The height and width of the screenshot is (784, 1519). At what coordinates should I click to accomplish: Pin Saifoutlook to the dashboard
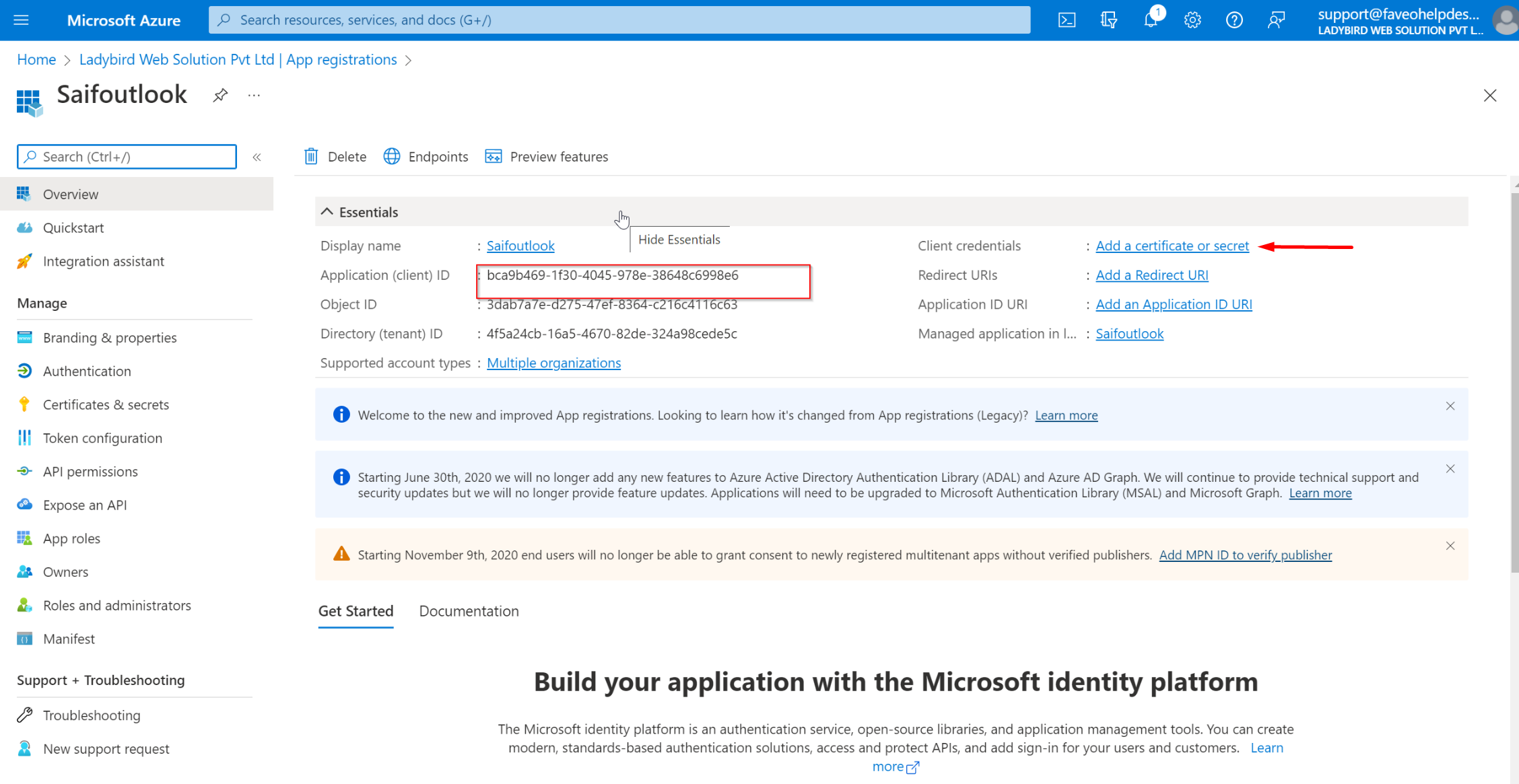tap(220, 95)
